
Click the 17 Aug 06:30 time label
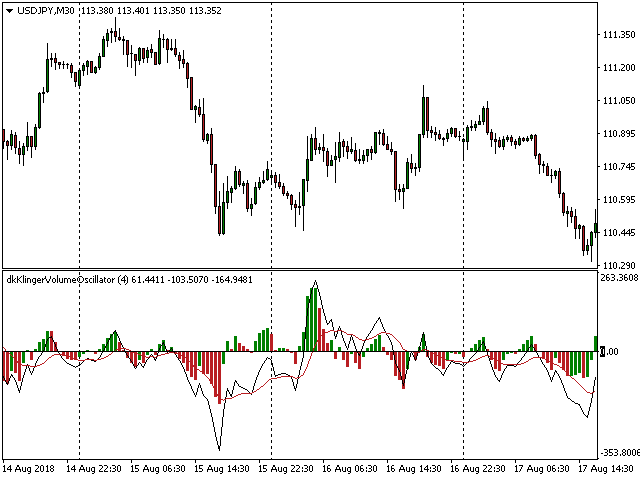pyautogui.click(x=542, y=469)
